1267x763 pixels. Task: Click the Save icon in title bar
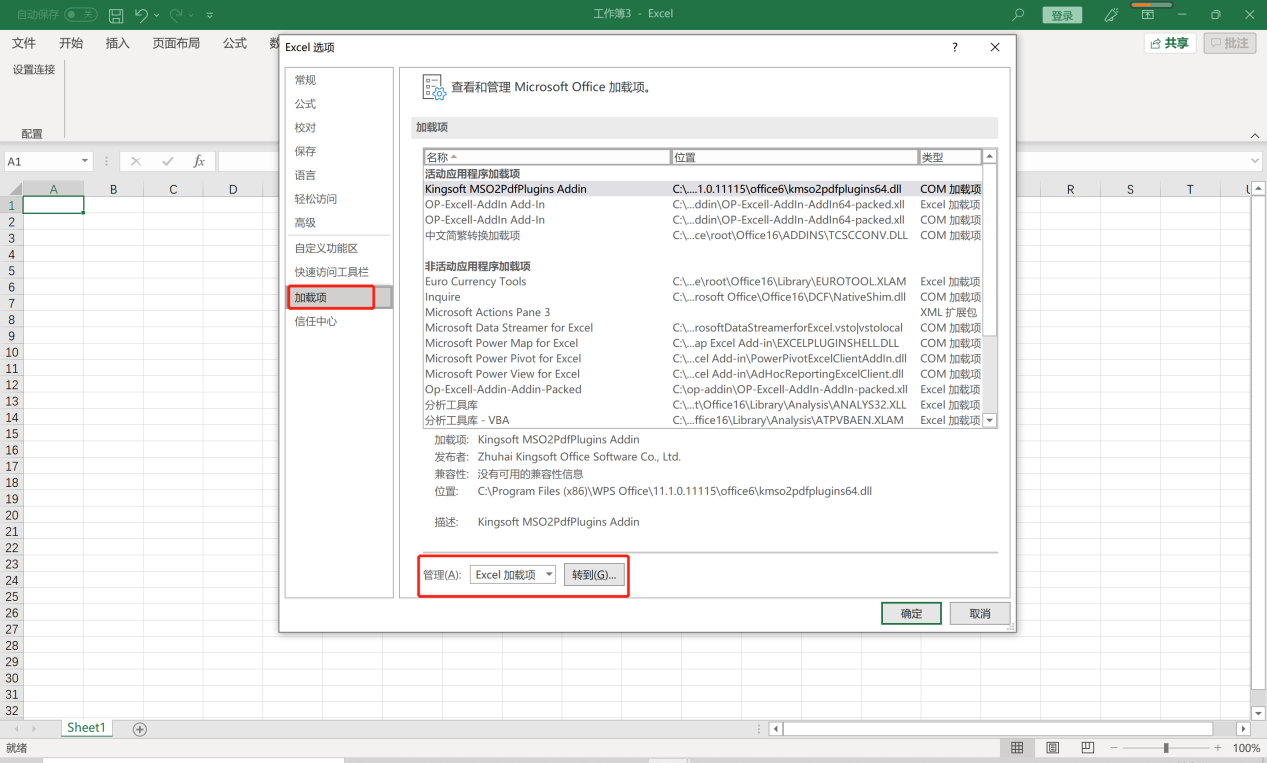tap(116, 15)
